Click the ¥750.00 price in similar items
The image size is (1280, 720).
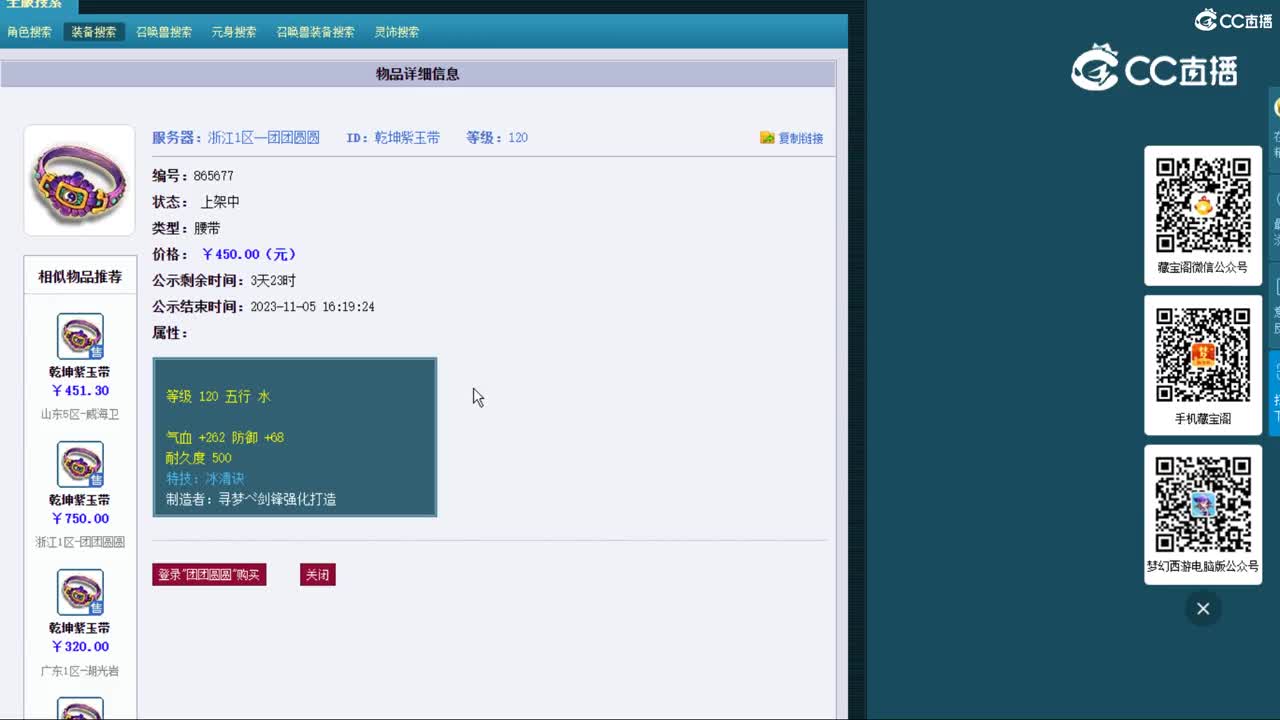(80, 519)
